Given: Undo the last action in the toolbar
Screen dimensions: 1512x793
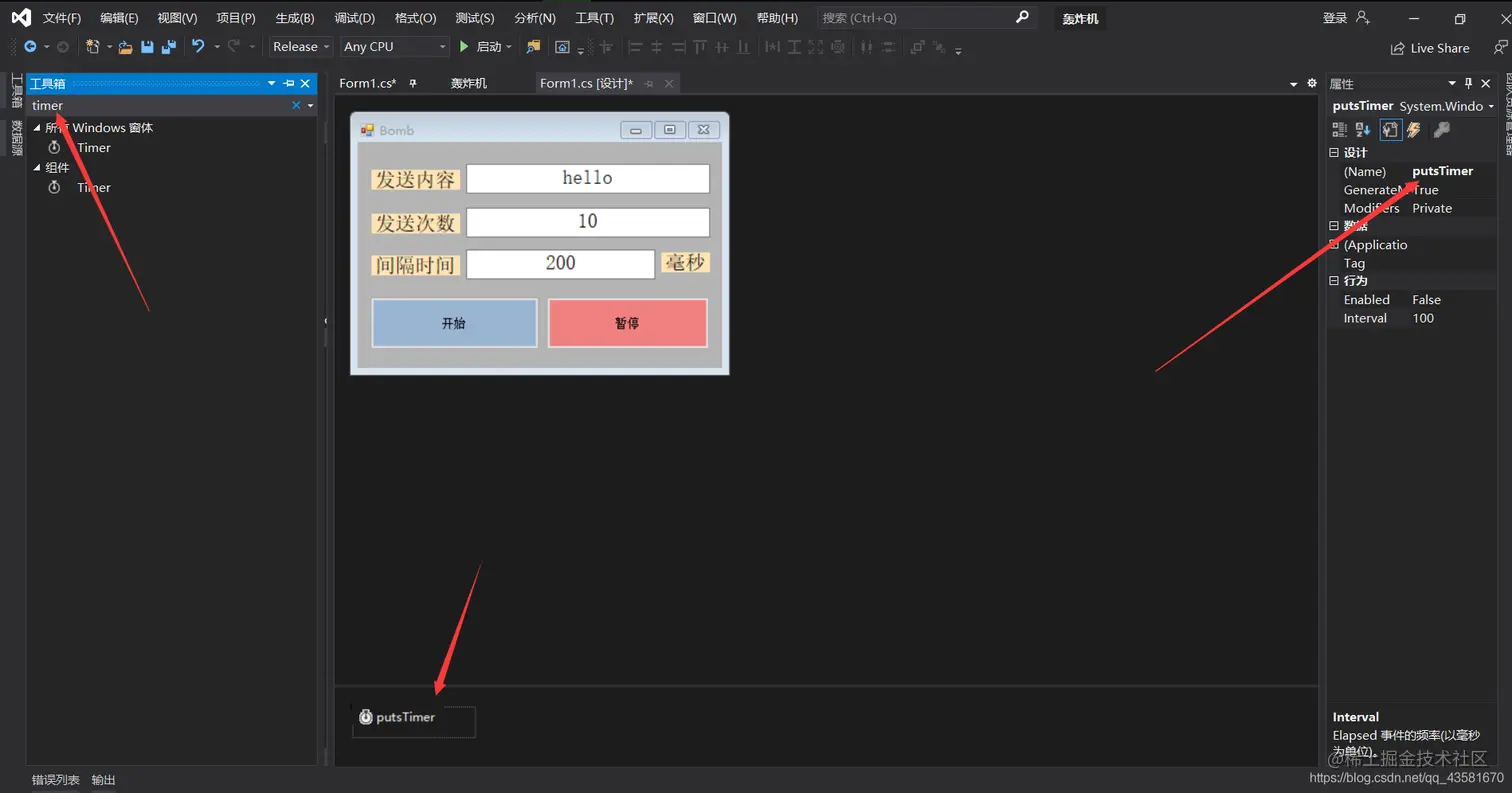Looking at the screenshot, I should [198, 46].
